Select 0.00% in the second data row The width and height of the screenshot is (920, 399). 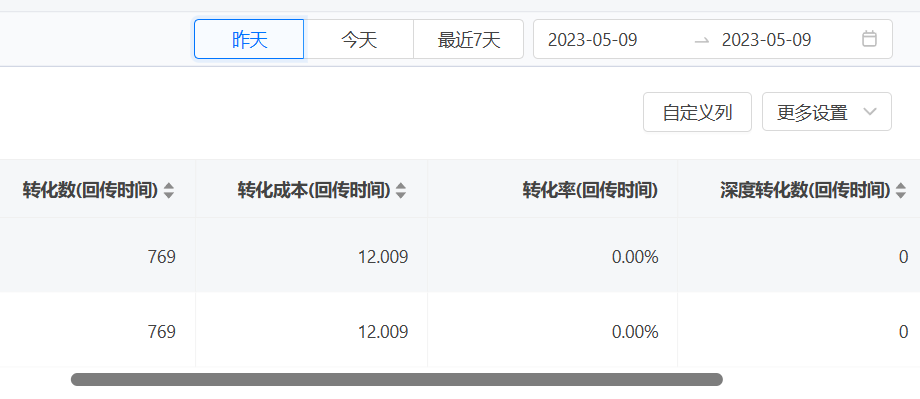coord(635,332)
